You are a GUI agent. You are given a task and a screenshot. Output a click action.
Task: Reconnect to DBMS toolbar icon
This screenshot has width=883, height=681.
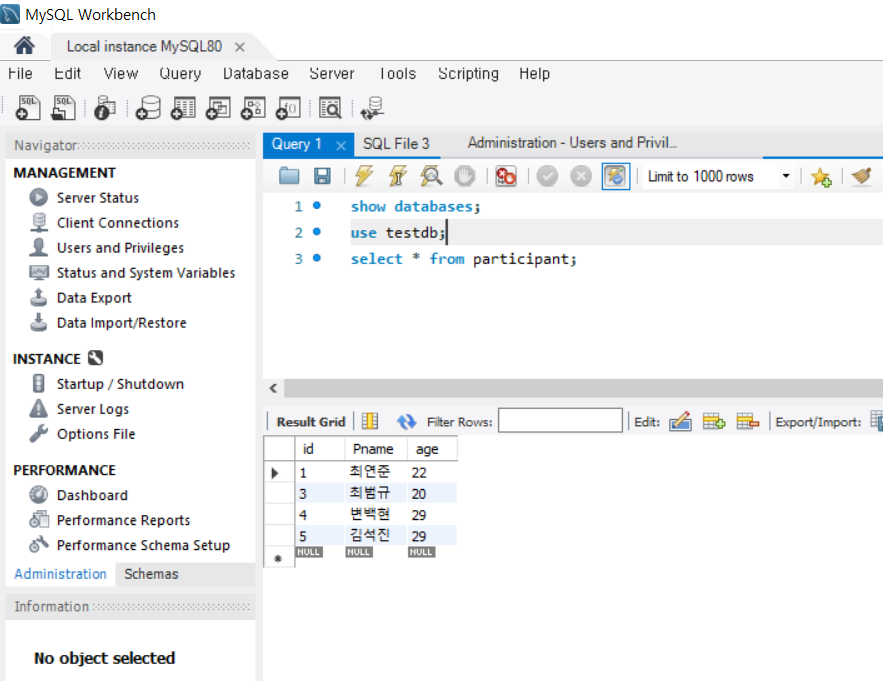pyautogui.click(x=373, y=108)
